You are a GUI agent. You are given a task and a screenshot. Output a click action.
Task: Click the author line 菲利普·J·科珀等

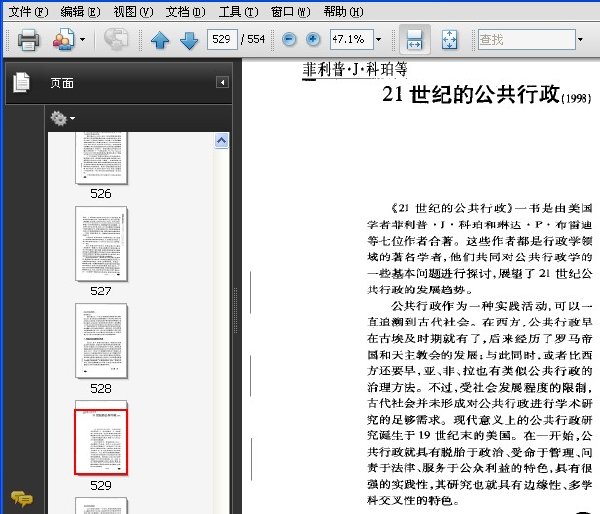click(355, 69)
